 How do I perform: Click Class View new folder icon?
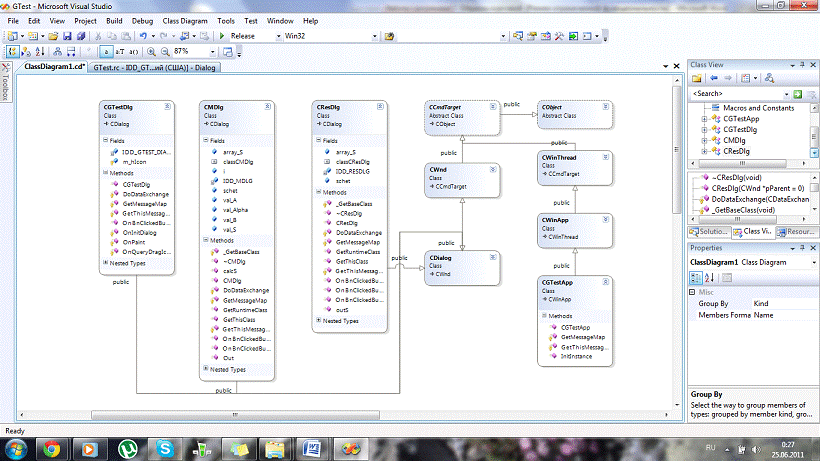click(696, 78)
